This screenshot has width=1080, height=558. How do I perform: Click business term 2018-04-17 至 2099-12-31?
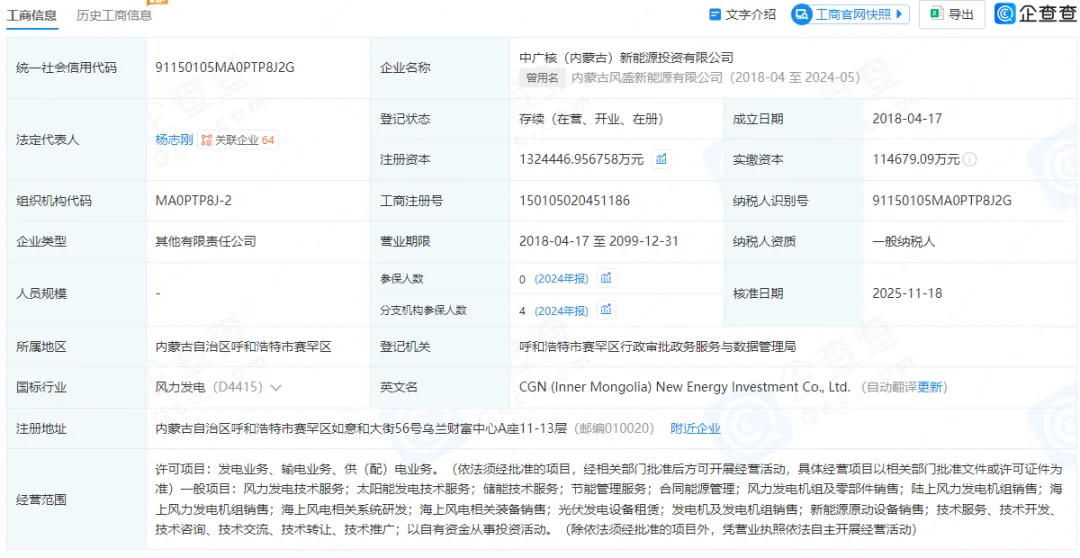(599, 242)
